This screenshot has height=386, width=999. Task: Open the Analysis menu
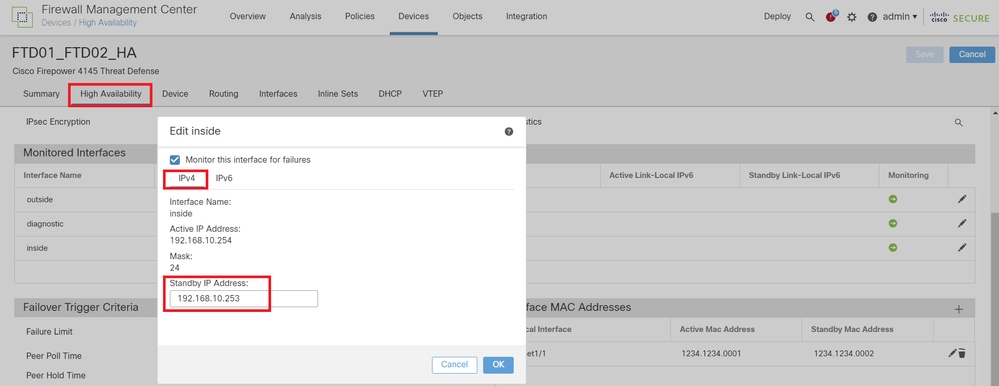[305, 17]
